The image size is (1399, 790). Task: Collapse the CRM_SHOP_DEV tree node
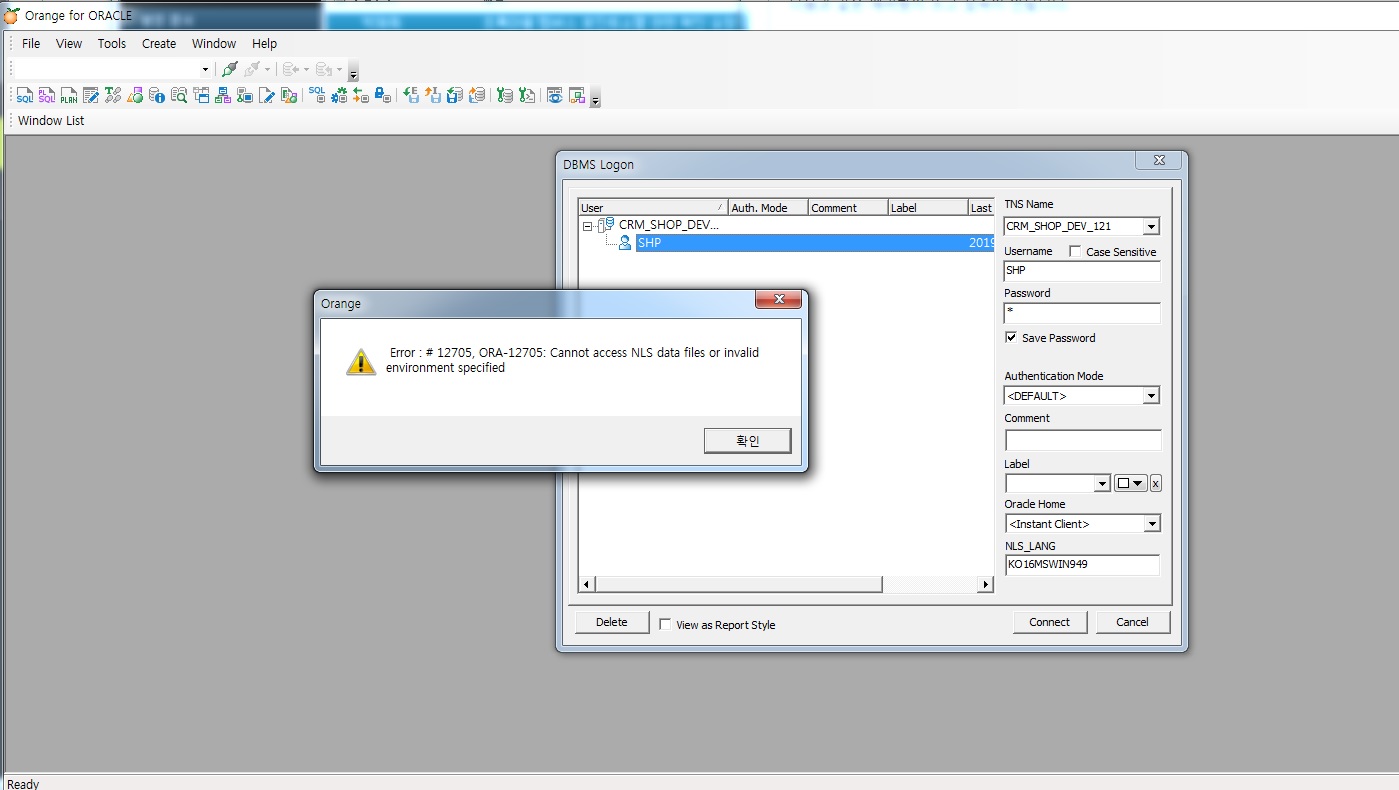tap(588, 226)
